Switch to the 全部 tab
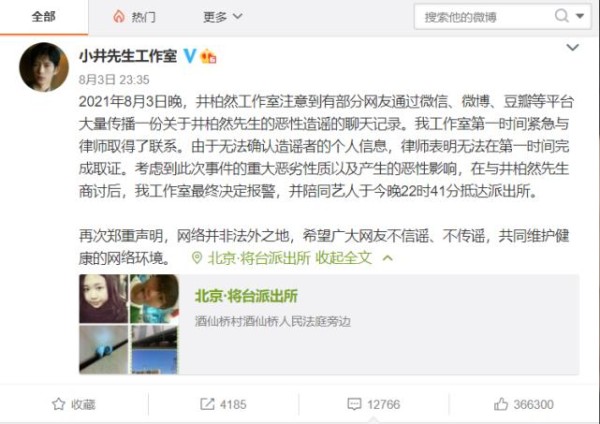This screenshot has height=424, width=600. pyautogui.click(x=44, y=16)
